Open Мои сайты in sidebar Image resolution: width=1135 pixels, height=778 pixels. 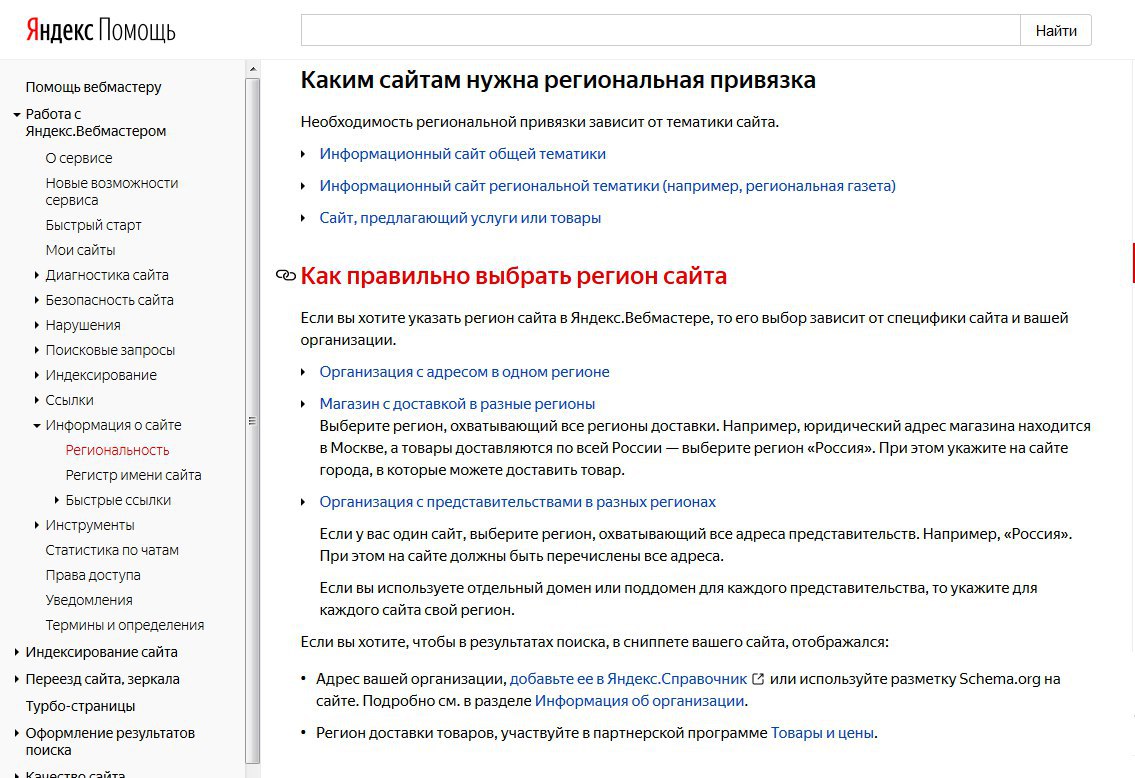[x=80, y=250]
